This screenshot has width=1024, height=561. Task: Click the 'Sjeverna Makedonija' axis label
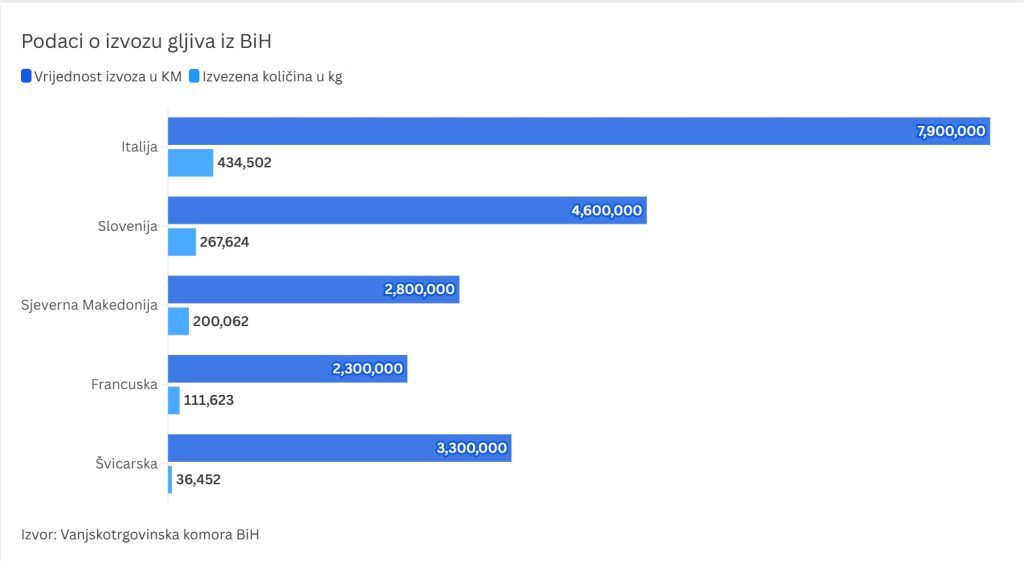click(x=90, y=305)
